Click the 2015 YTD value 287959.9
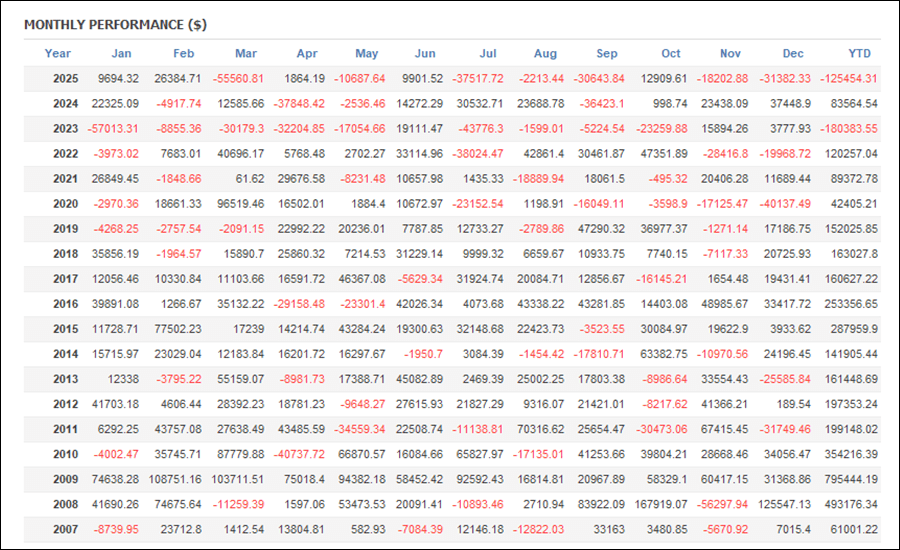The width and height of the screenshot is (900, 550). point(850,329)
